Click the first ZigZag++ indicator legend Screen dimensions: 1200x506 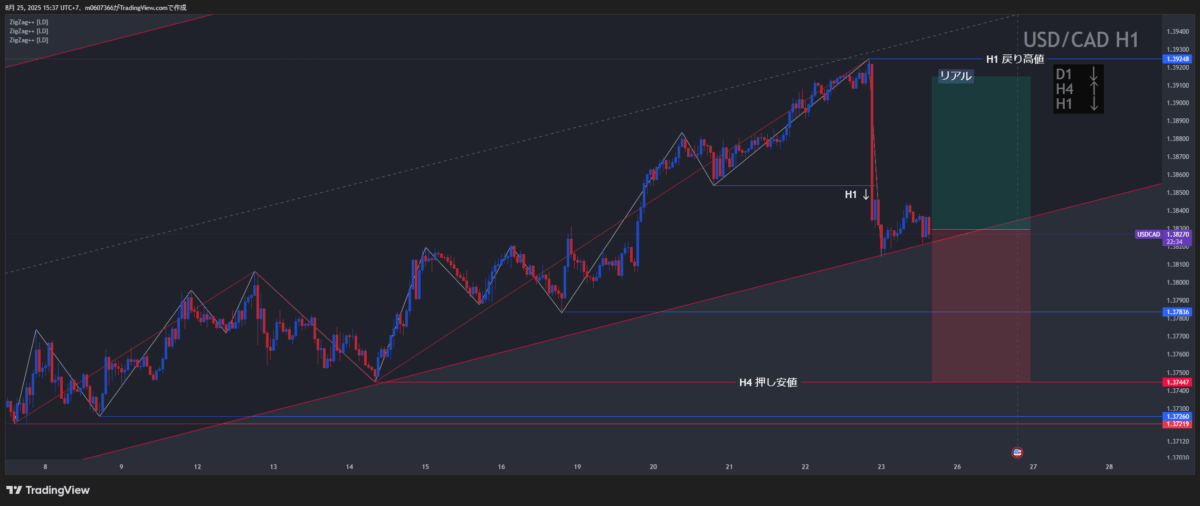pos(29,20)
